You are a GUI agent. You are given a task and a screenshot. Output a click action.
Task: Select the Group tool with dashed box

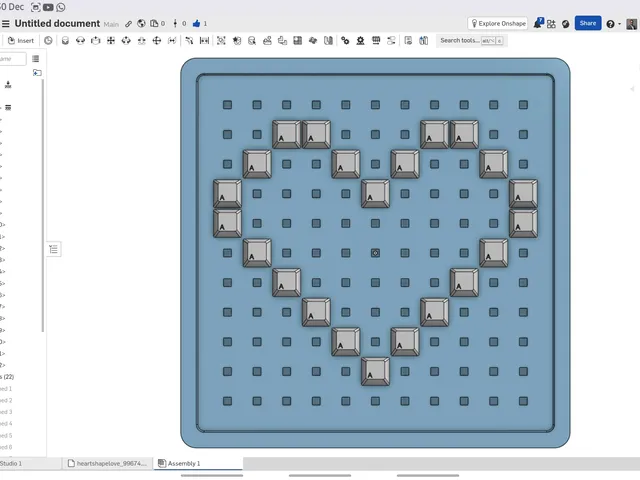click(x=221, y=40)
